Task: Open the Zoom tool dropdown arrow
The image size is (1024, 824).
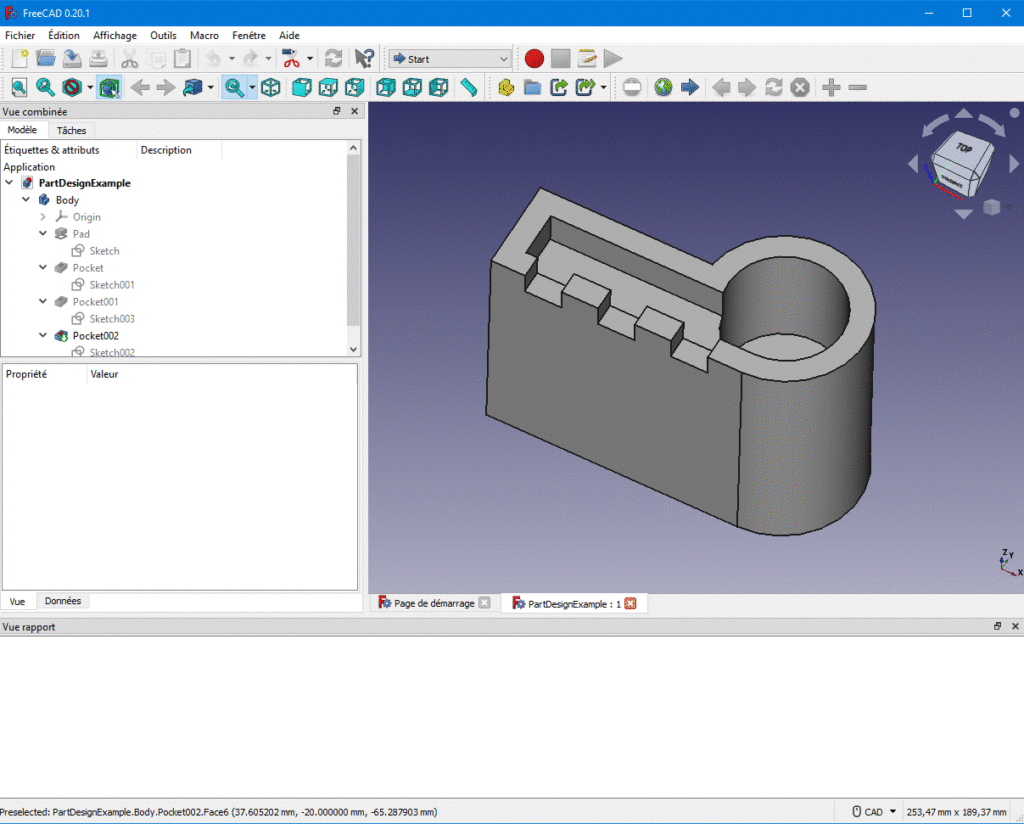Action: click(252, 87)
